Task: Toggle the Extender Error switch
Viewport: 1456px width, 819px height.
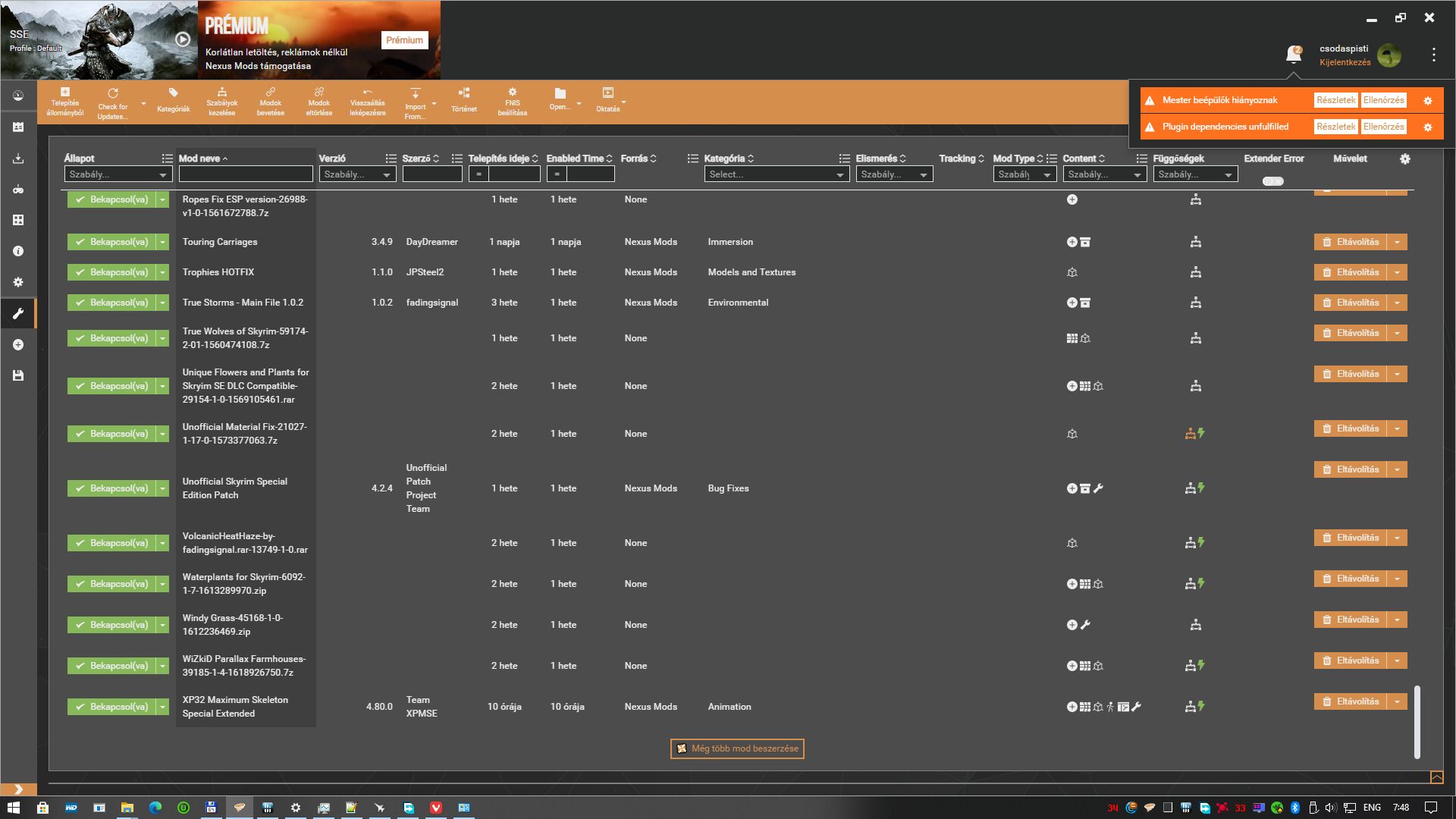Action: [1272, 181]
